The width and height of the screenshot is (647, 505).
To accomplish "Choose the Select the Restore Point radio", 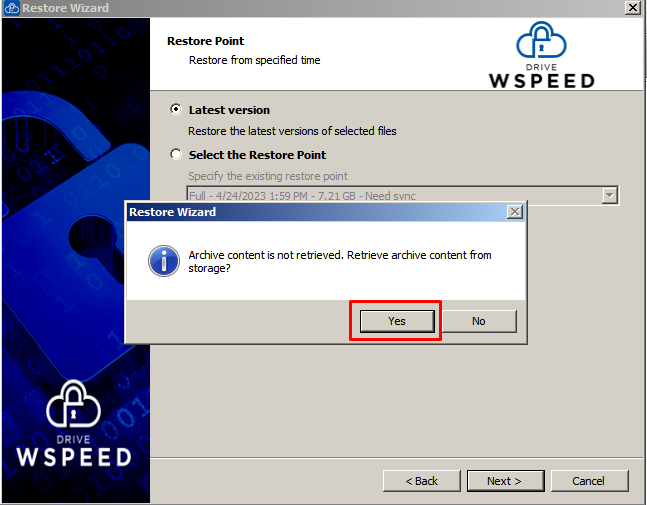I will click(176, 154).
